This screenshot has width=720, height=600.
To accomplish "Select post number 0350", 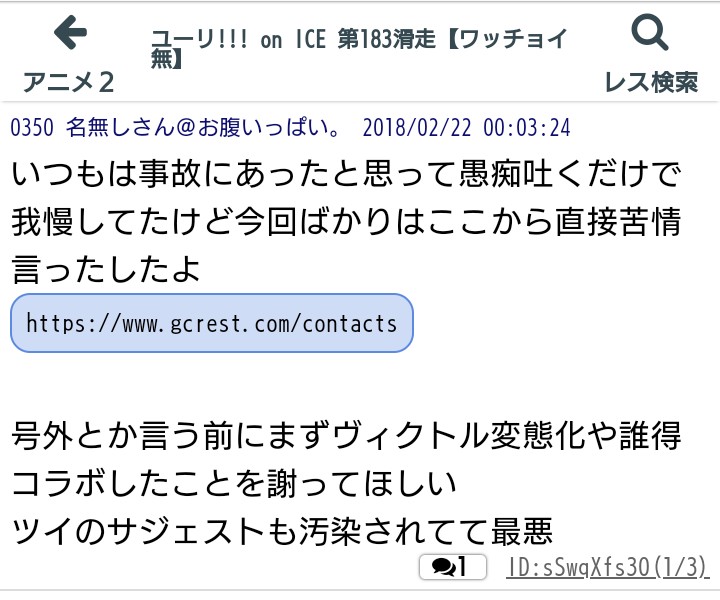I will 32,128.
